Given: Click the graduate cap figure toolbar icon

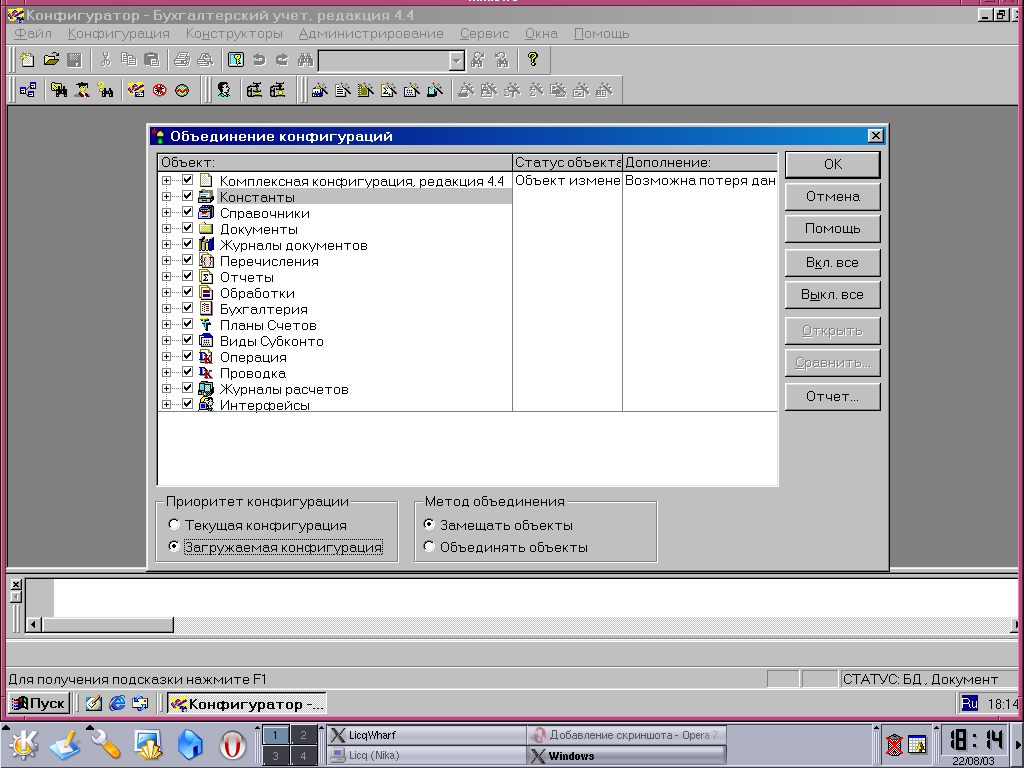Looking at the screenshot, I should pos(82,90).
